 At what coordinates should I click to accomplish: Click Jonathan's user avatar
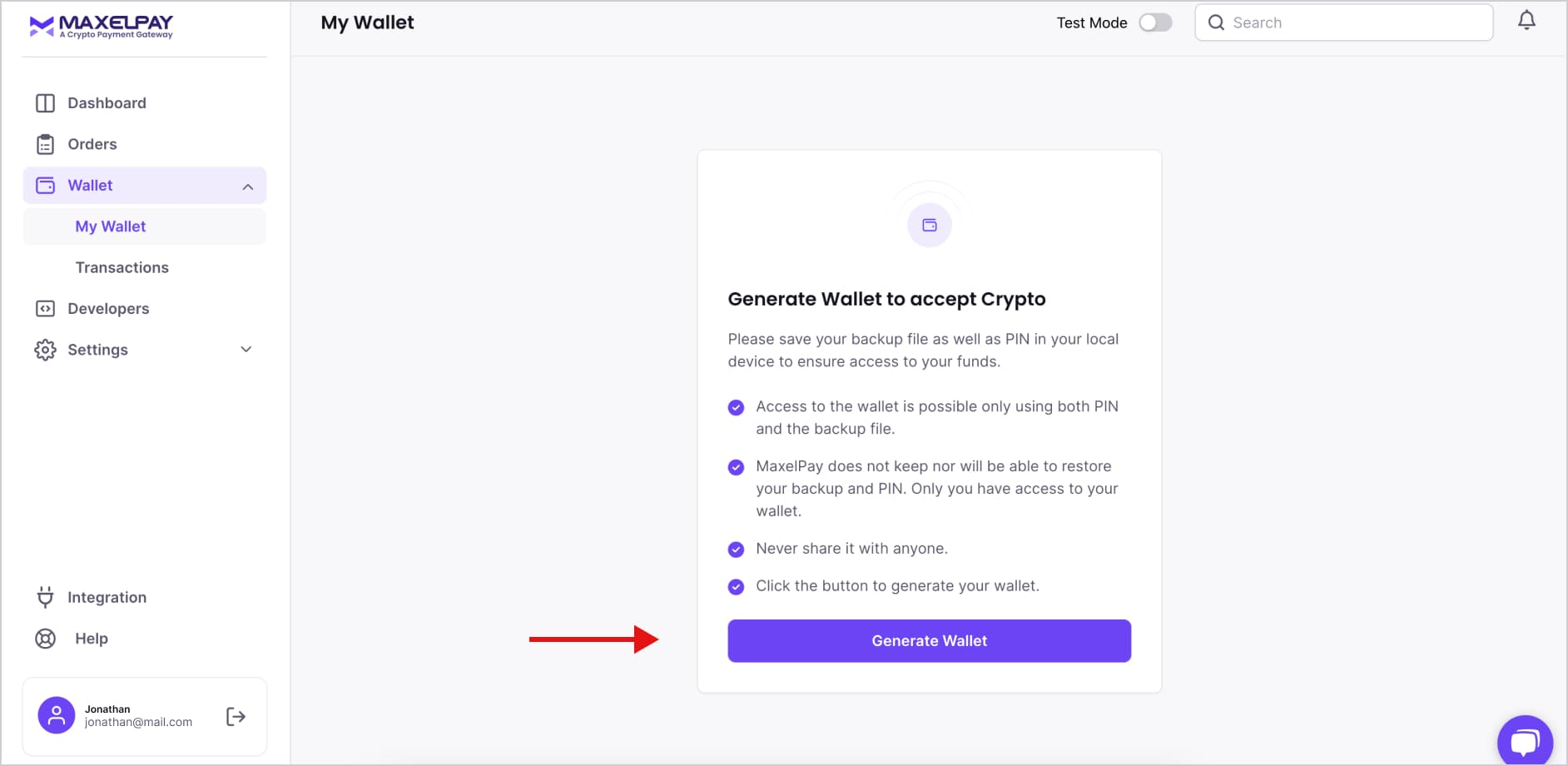[x=57, y=715]
